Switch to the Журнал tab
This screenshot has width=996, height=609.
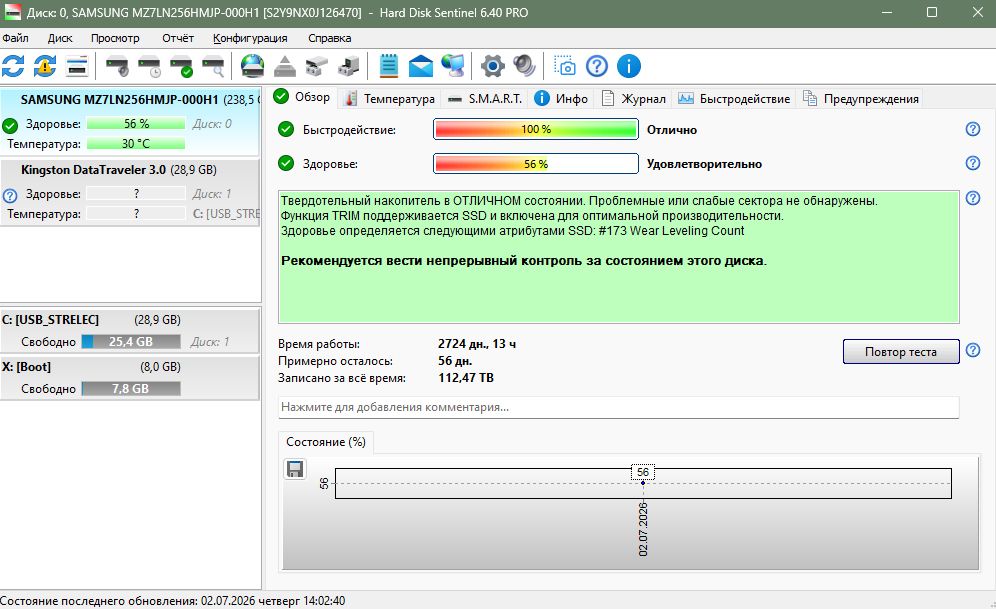click(x=634, y=98)
